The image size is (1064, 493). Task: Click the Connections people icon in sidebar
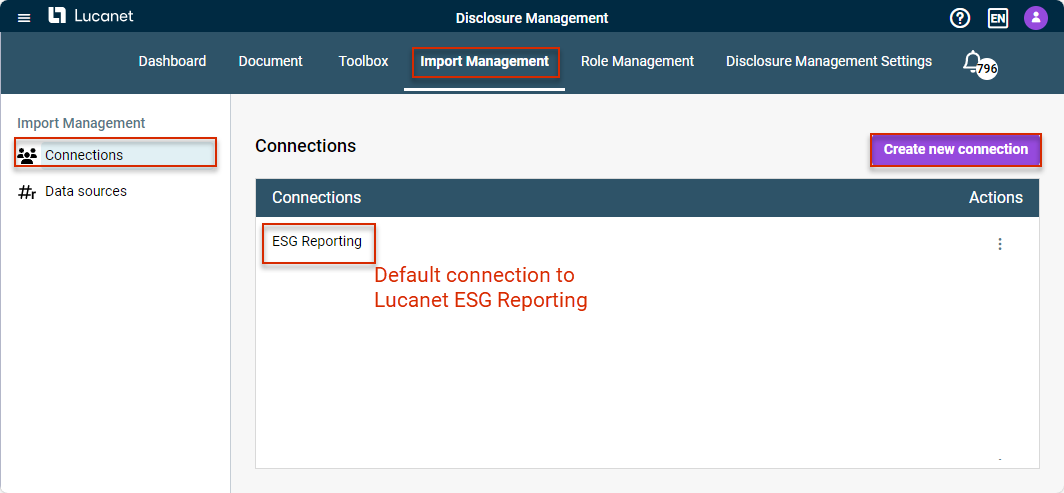coord(27,155)
